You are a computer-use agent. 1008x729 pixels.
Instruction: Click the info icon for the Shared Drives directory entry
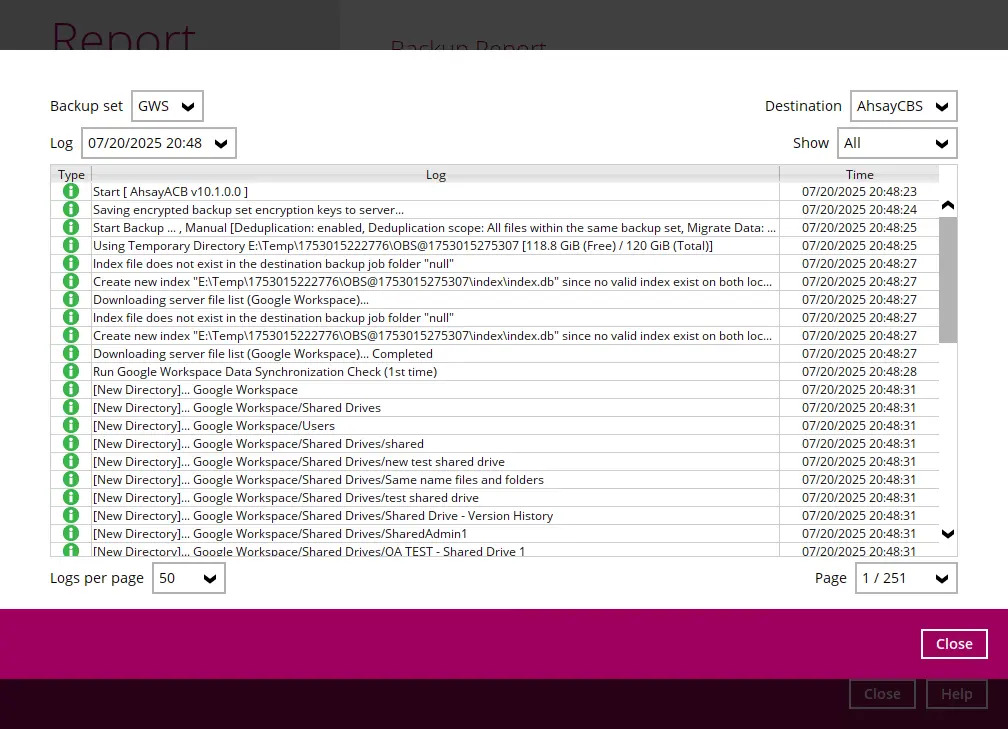click(70, 407)
